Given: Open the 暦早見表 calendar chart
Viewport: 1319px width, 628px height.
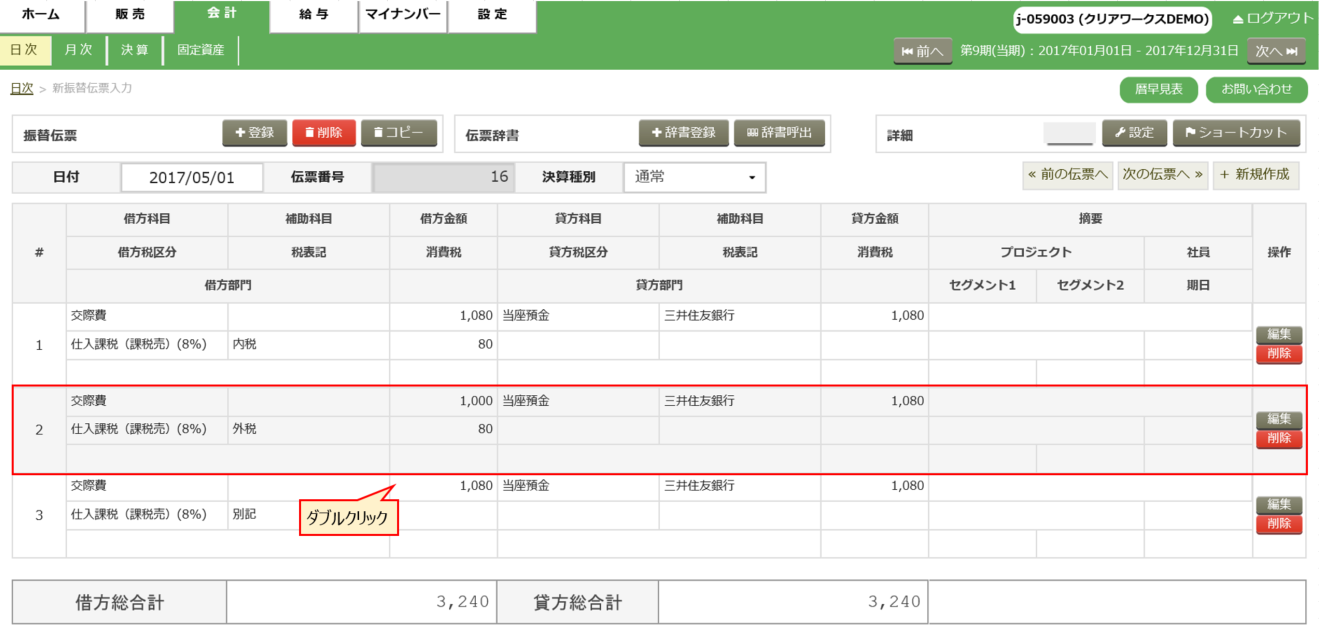Looking at the screenshot, I should click(1159, 89).
